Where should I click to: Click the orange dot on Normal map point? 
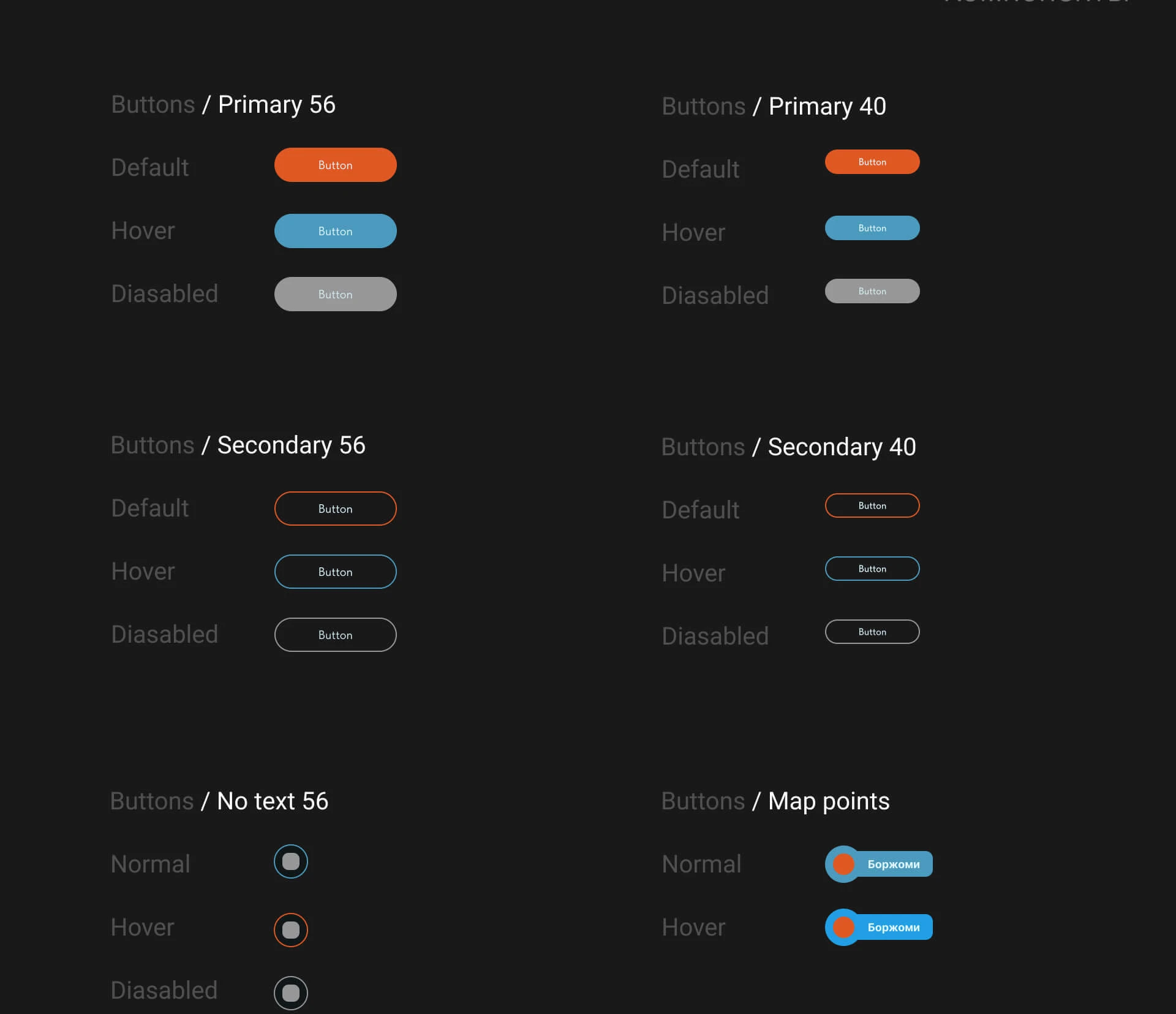(843, 864)
